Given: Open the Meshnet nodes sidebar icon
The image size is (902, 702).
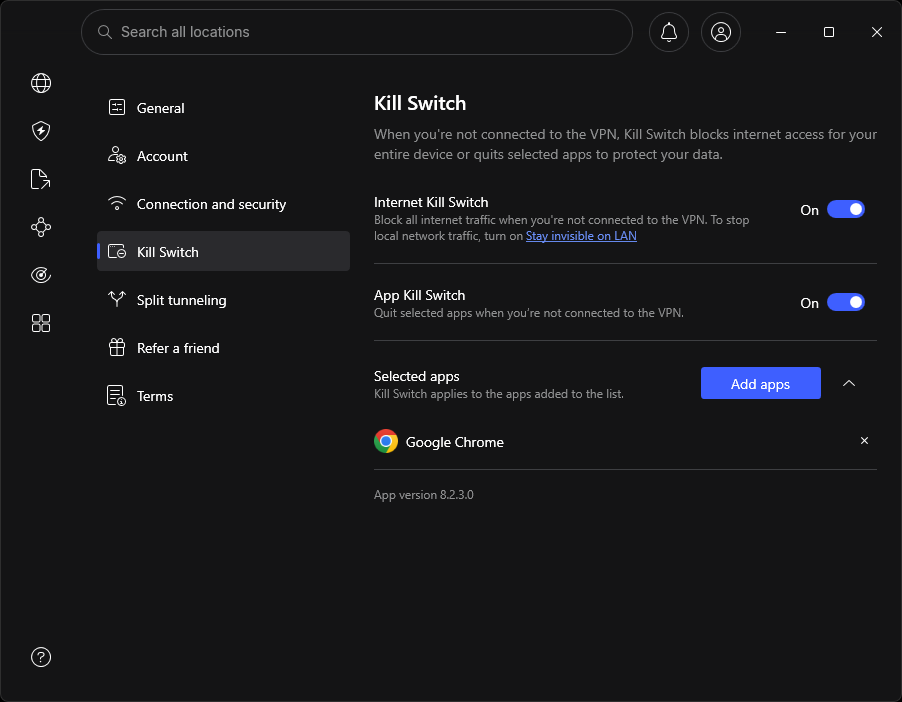Looking at the screenshot, I should [41, 227].
